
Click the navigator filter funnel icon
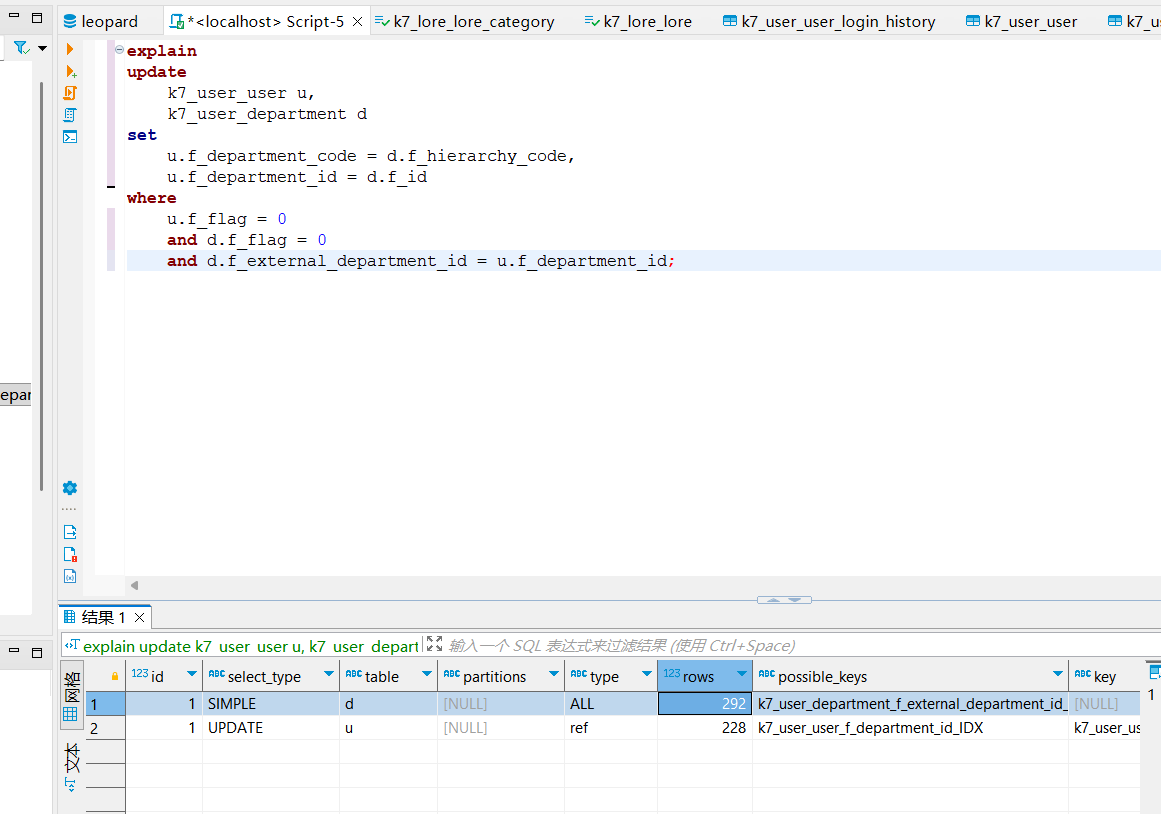(20, 48)
